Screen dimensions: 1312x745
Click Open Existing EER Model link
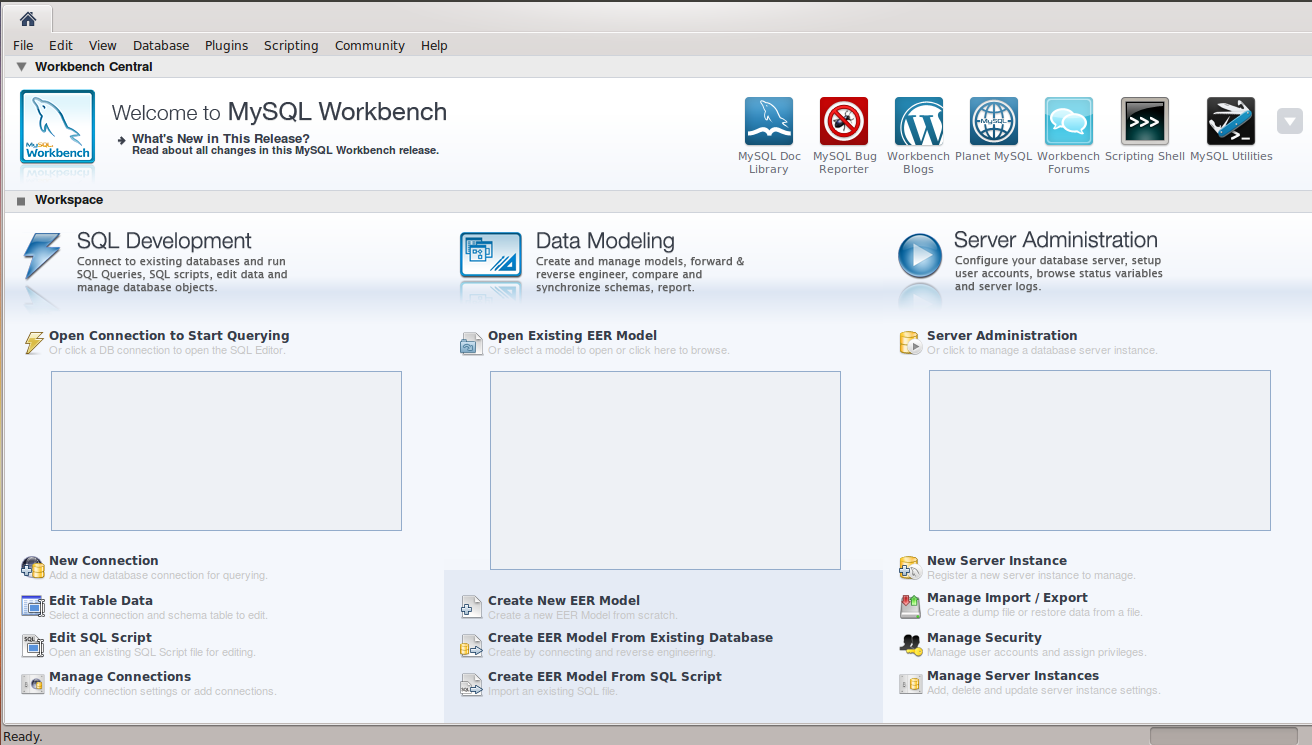(x=572, y=336)
